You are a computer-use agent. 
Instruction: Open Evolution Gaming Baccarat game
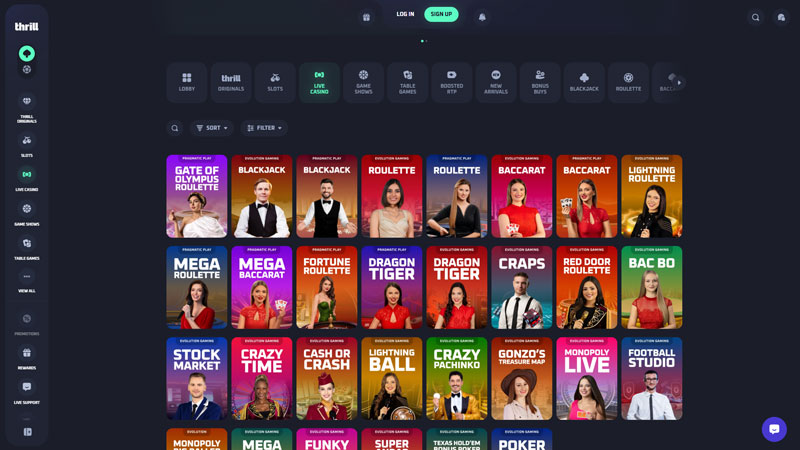click(x=521, y=196)
